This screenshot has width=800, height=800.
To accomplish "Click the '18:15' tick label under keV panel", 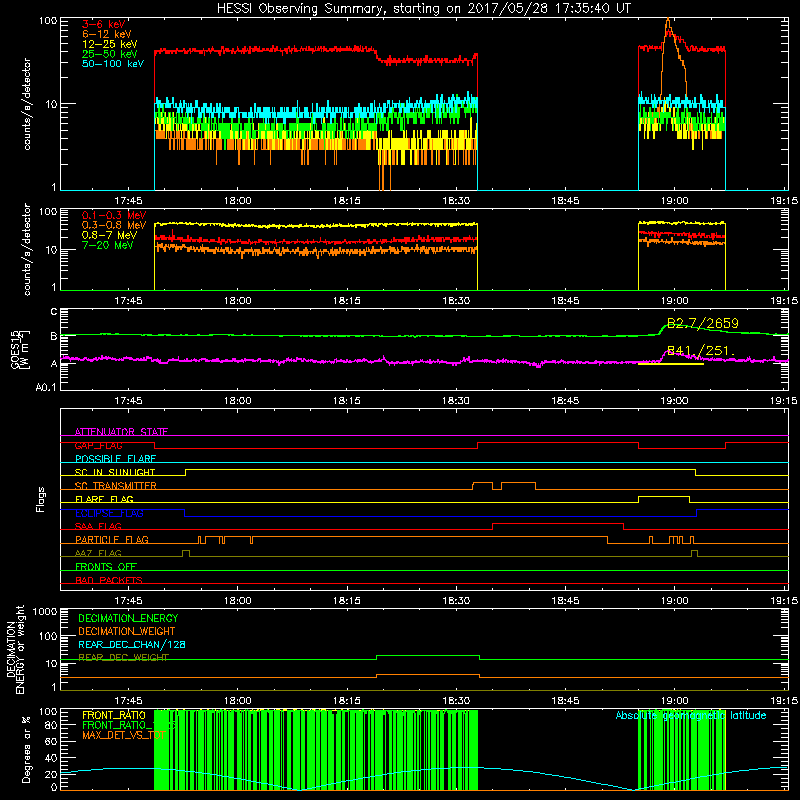I will point(347,201).
